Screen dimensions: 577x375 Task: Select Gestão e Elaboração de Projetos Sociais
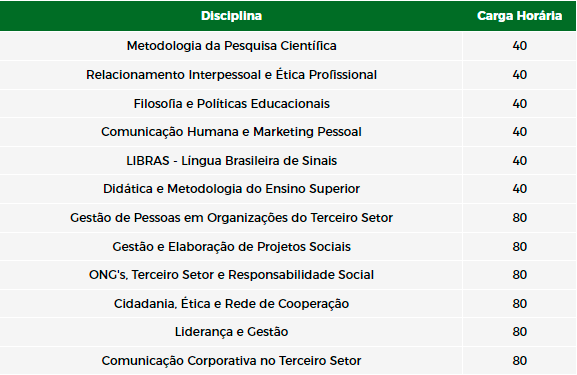(x=231, y=247)
